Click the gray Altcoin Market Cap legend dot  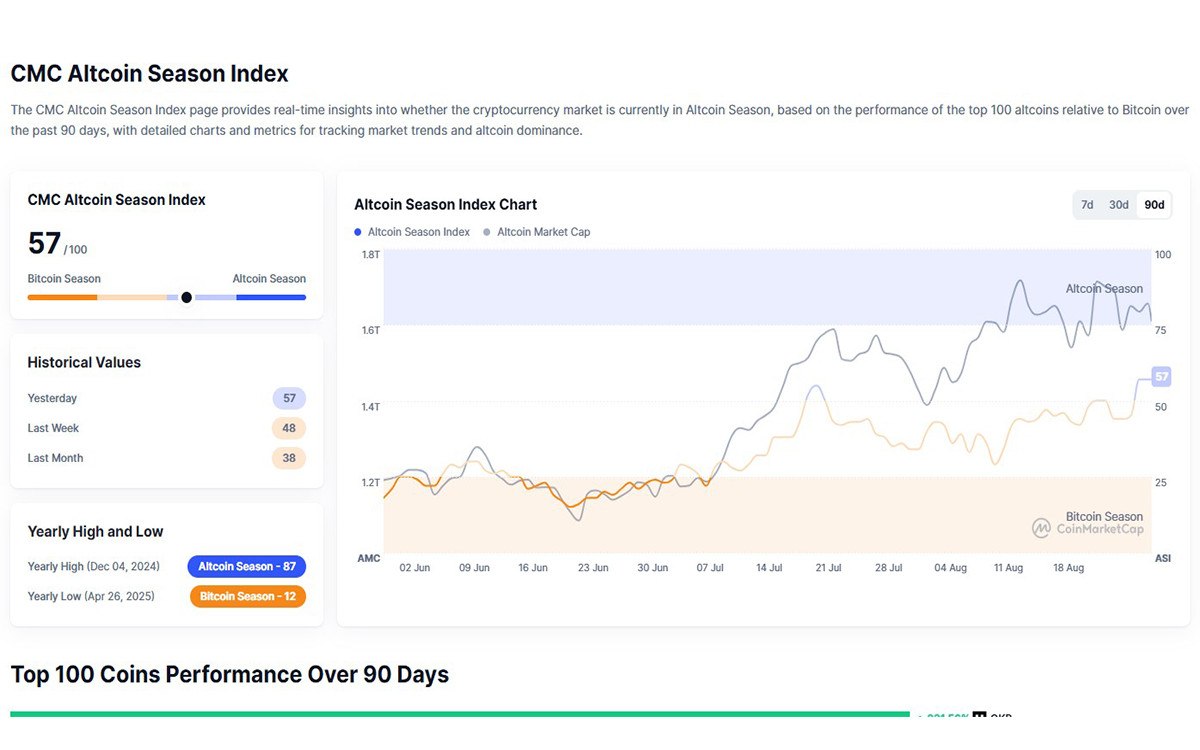(x=487, y=232)
